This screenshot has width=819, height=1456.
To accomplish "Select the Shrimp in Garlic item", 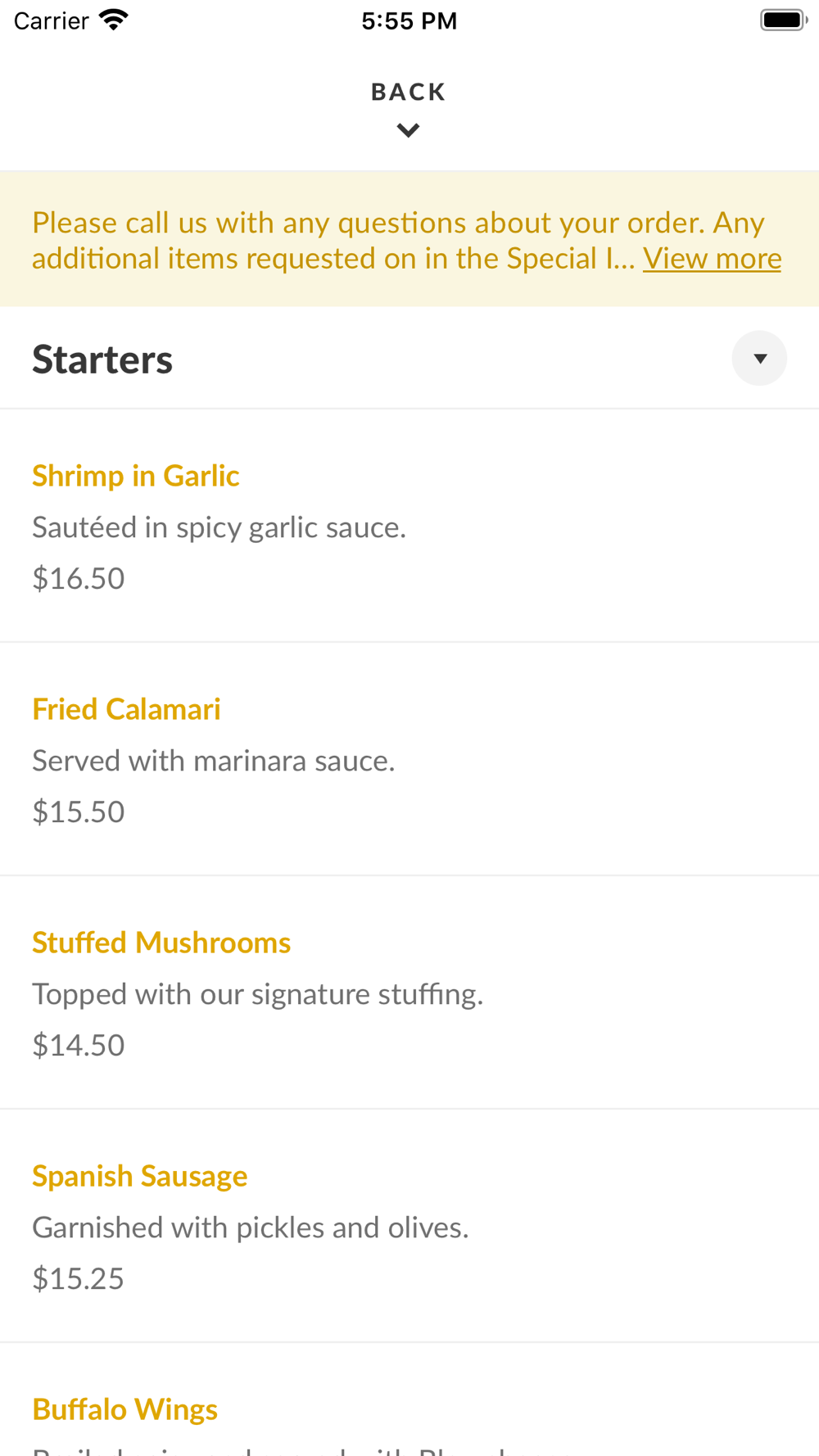I will point(136,476).
